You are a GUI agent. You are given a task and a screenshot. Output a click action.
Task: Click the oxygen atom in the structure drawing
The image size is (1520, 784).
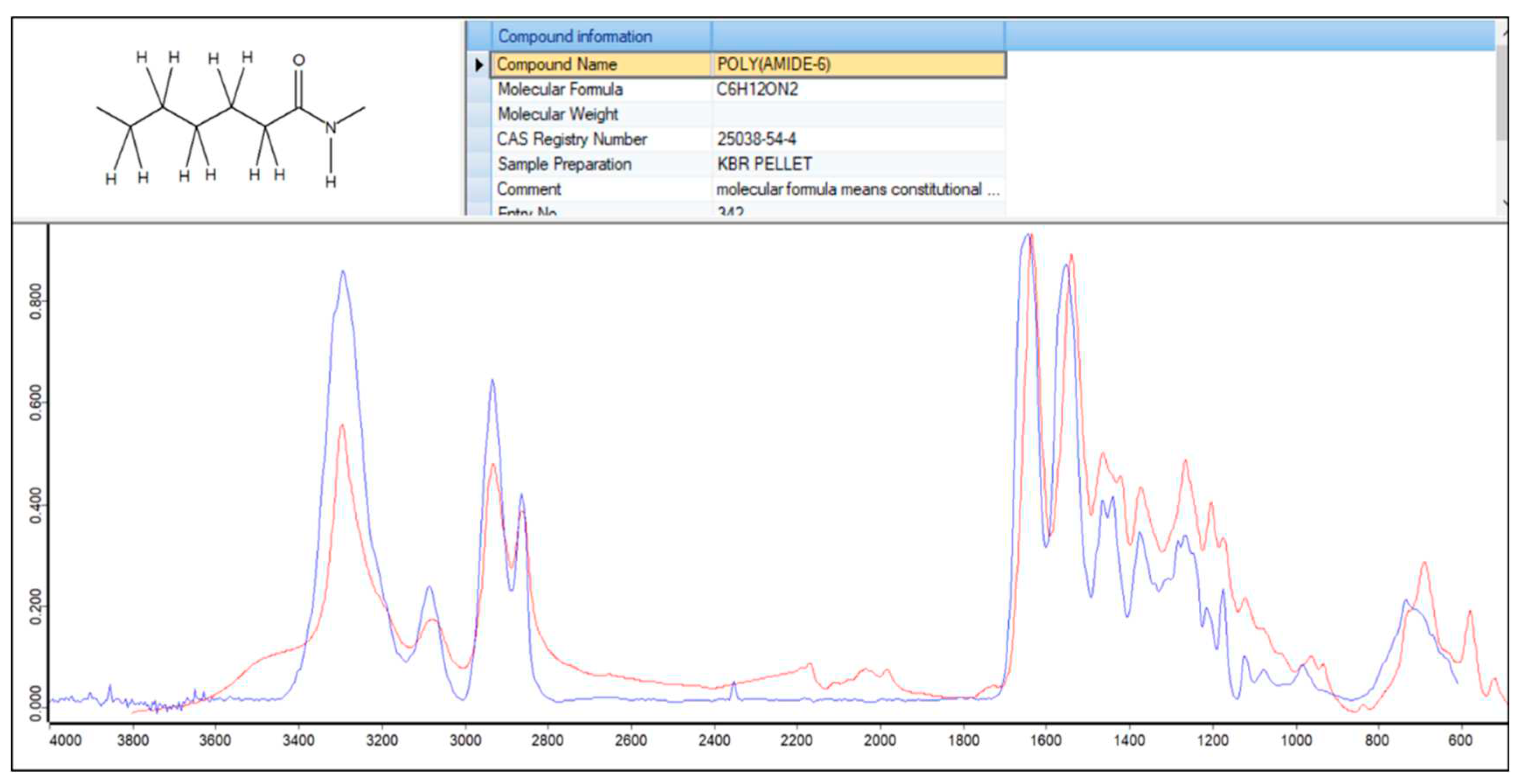pyautogui.click(x=299, y=60)
